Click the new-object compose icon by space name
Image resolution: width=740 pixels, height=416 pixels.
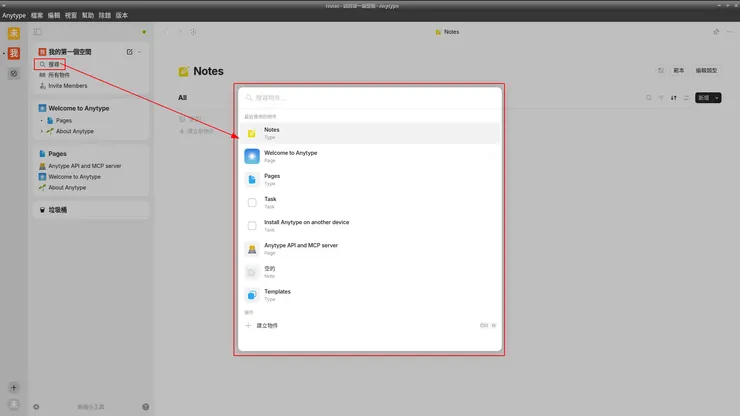129,52
